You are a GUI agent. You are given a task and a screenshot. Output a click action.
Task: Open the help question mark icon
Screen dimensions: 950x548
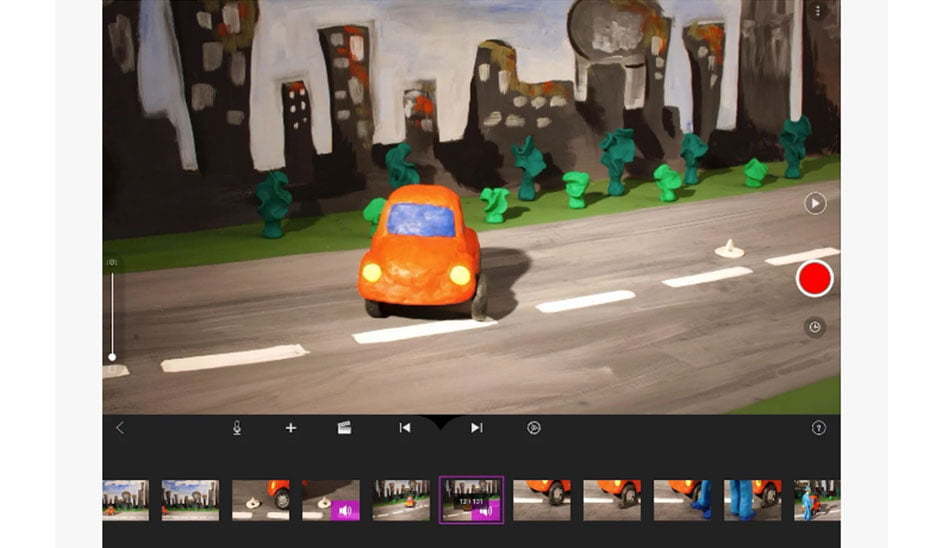point(819,428)
